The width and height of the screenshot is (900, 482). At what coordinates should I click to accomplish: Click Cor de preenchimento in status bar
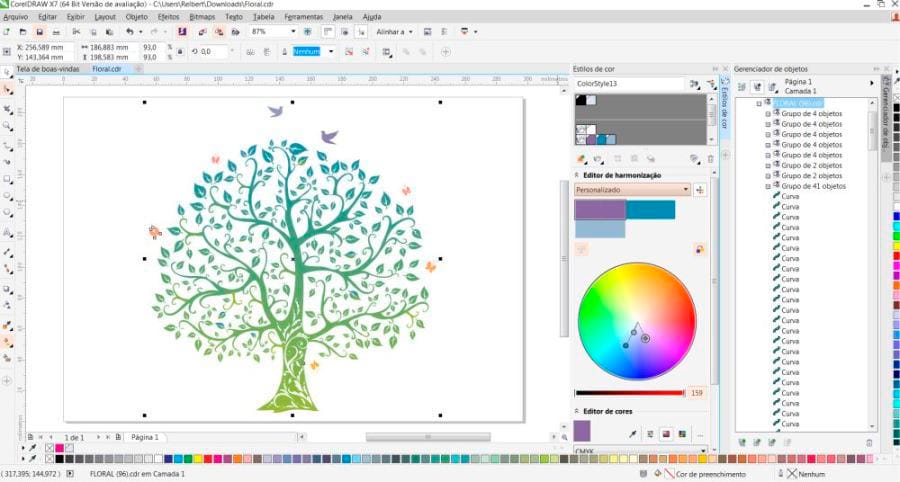click(x=711, y=475)
